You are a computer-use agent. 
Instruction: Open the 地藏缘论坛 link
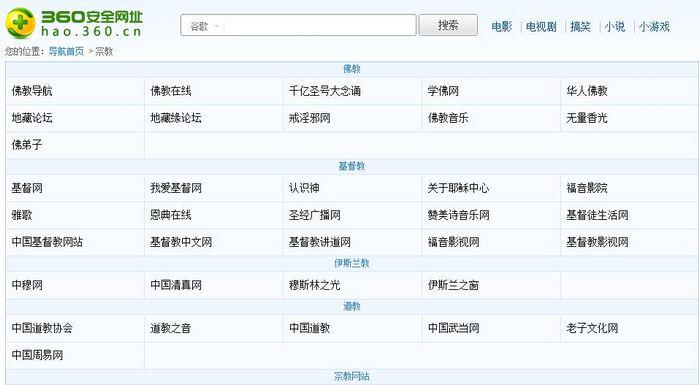click(x=175, y=118)
